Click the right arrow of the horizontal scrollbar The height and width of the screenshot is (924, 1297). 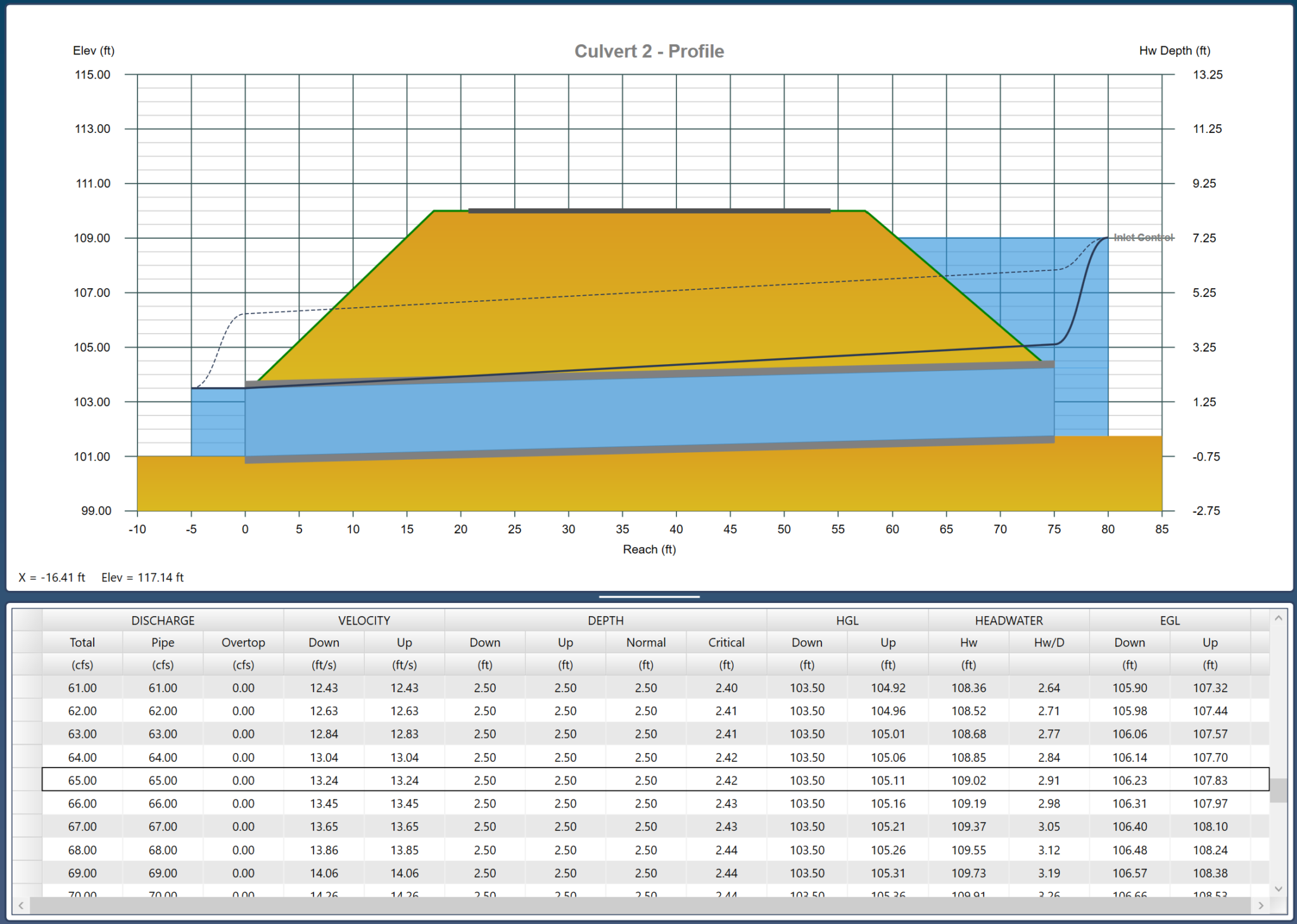pos(1262,905)
